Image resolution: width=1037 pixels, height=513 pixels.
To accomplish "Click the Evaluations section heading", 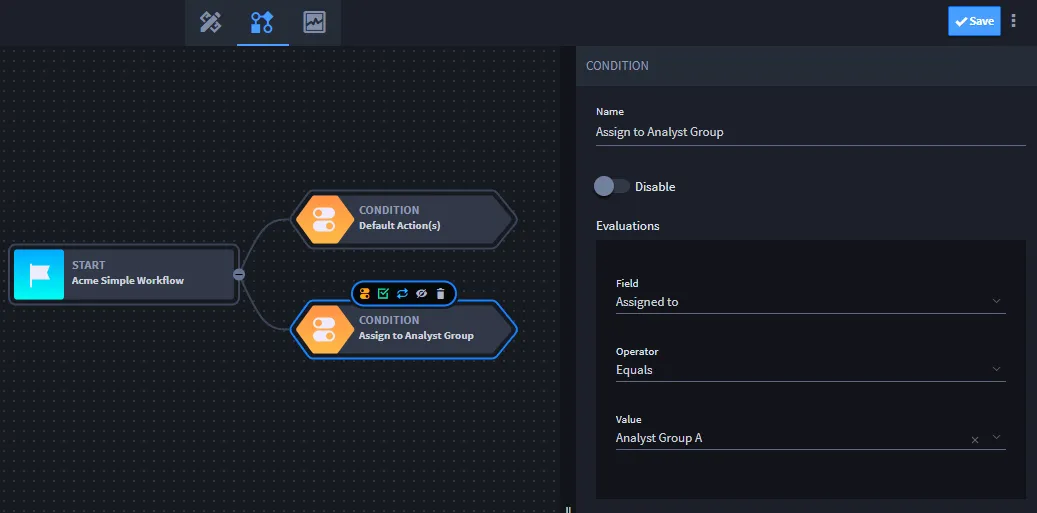I will tap(628, 225).
